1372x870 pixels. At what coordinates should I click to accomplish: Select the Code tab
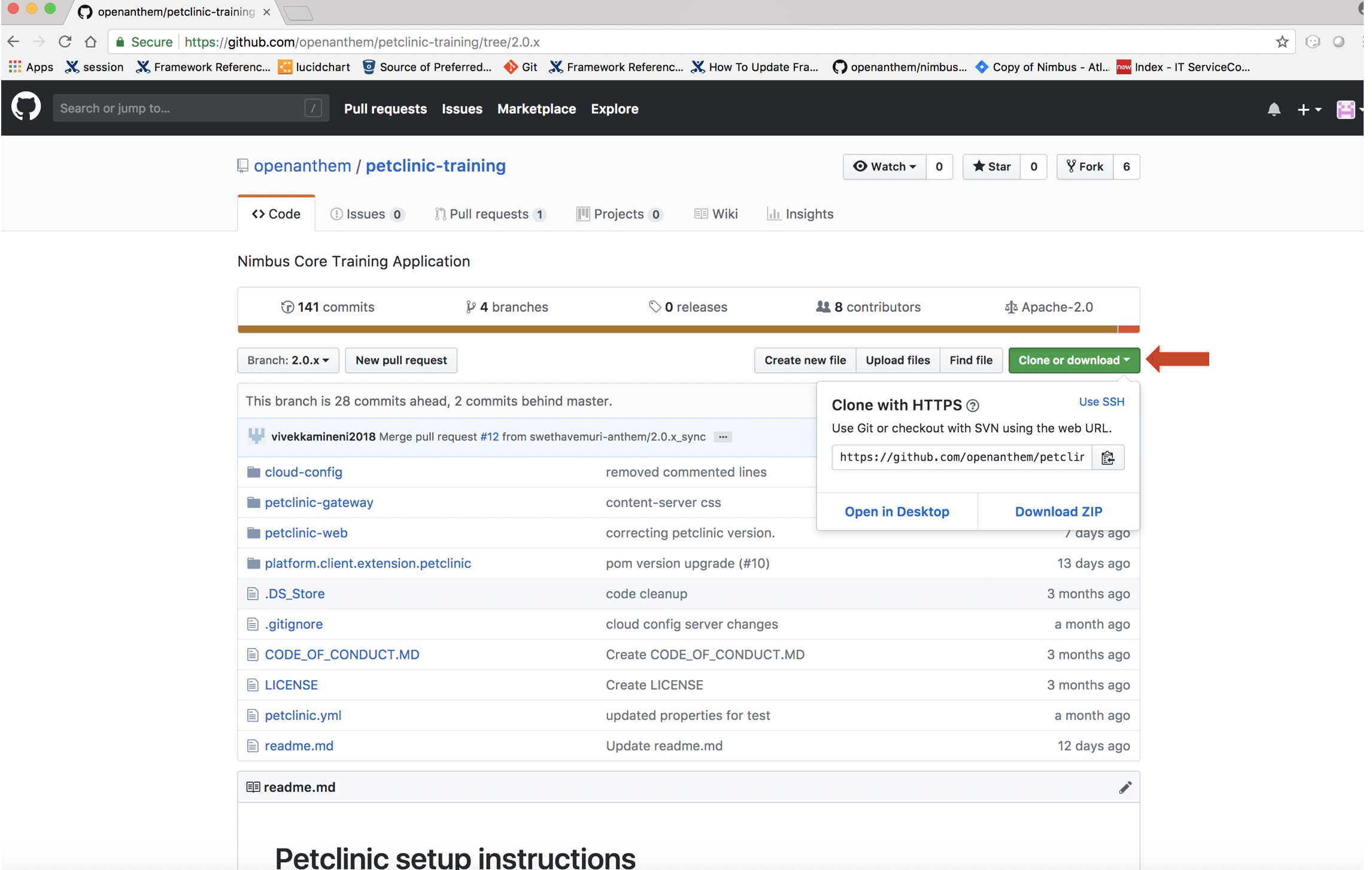pos(276,214)
